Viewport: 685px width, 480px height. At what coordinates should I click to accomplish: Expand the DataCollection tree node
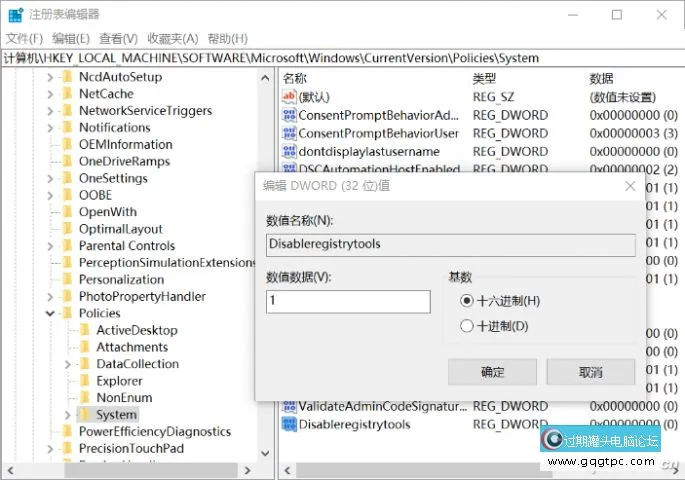67,364
